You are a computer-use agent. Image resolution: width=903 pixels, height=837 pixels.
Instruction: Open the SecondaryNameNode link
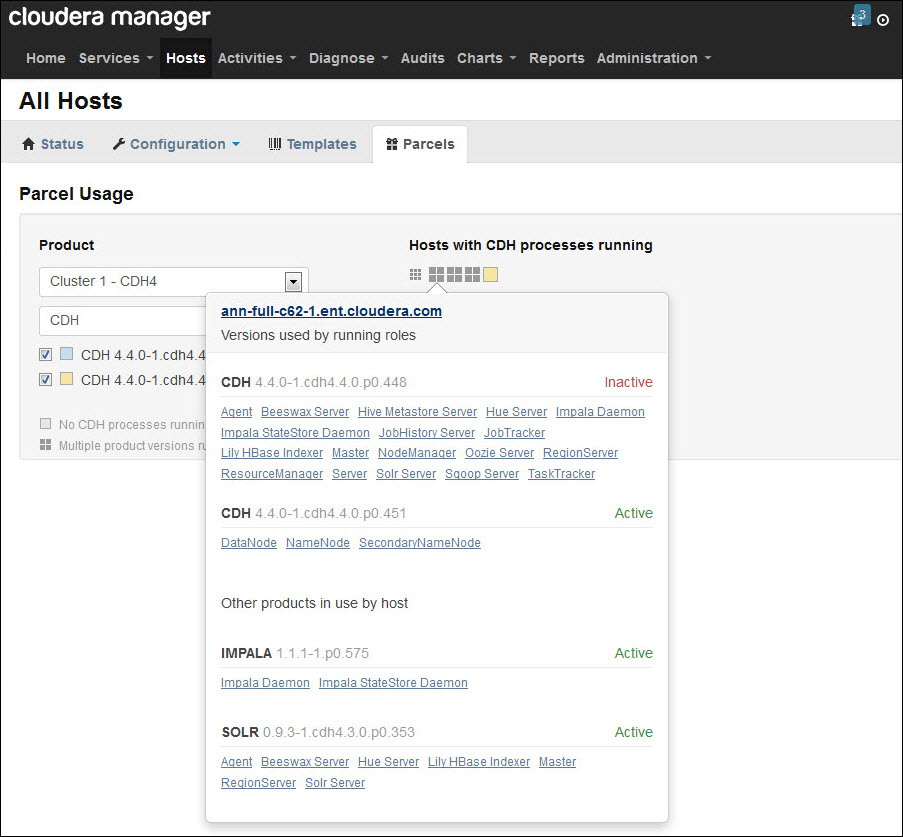420,543
